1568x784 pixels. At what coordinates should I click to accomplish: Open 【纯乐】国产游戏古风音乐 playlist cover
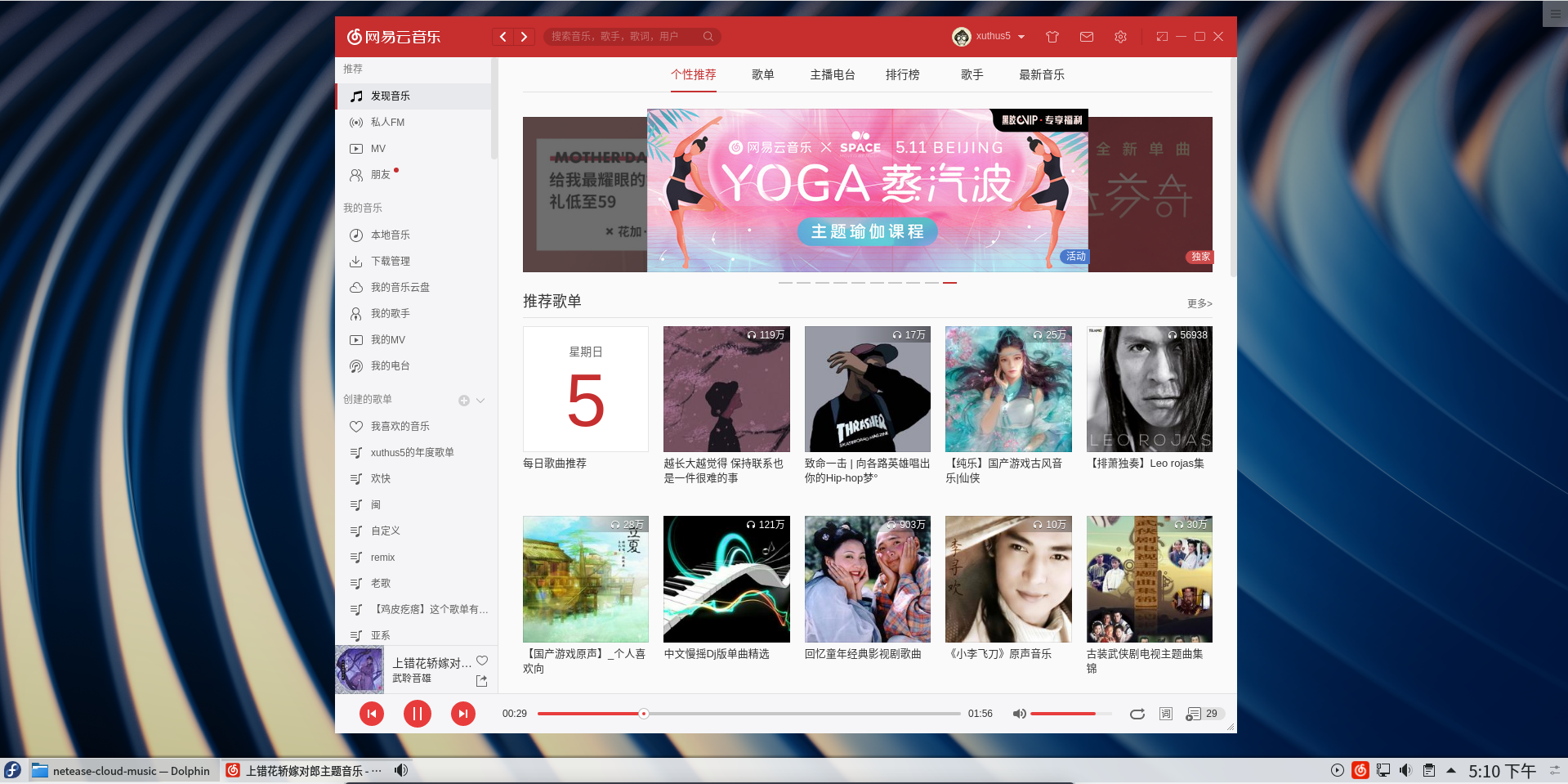point(1008,389)
